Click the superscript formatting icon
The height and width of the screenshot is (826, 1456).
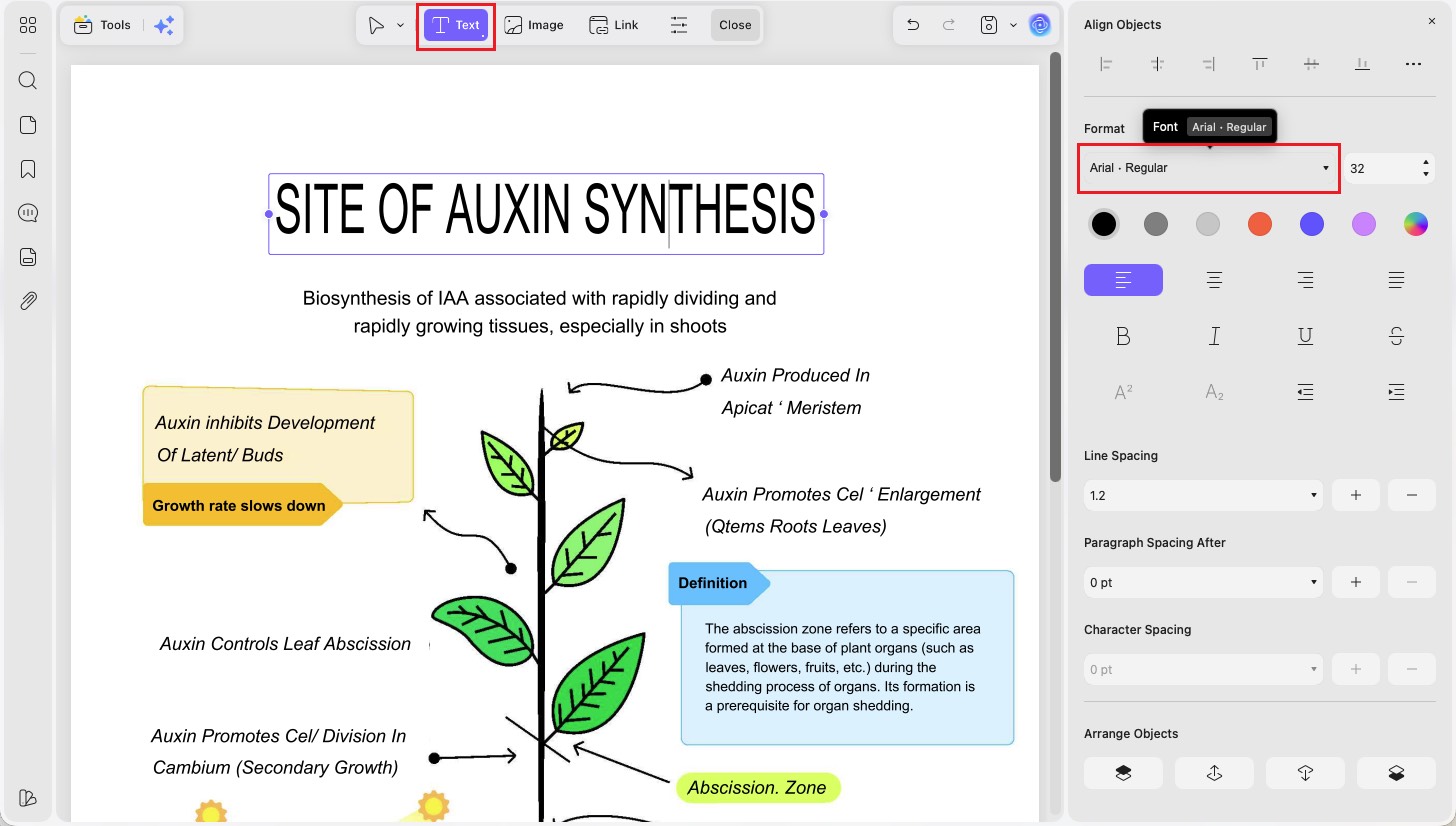coord(1123,392)
